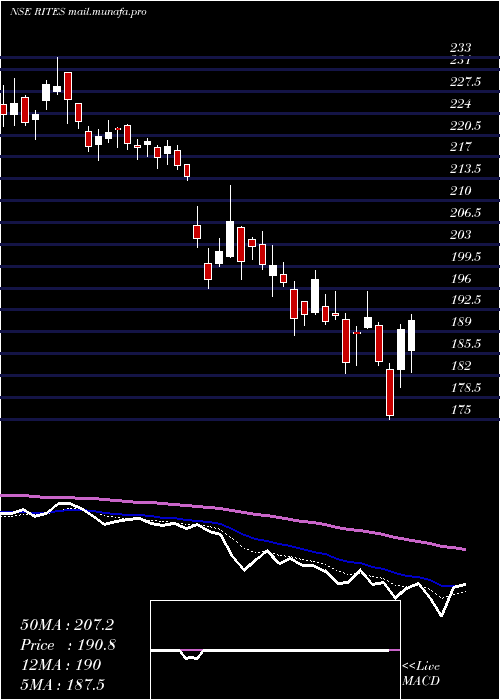
Task: Click the 5MA : 187.5 readout
Action: (62, 684)
